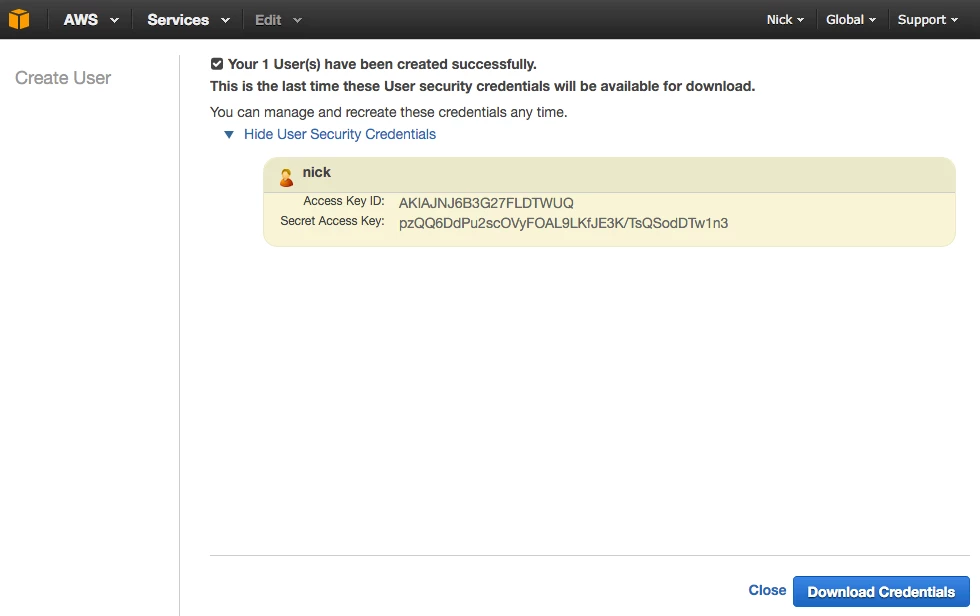Click the nick user avatar icon

tap(286, 178)
